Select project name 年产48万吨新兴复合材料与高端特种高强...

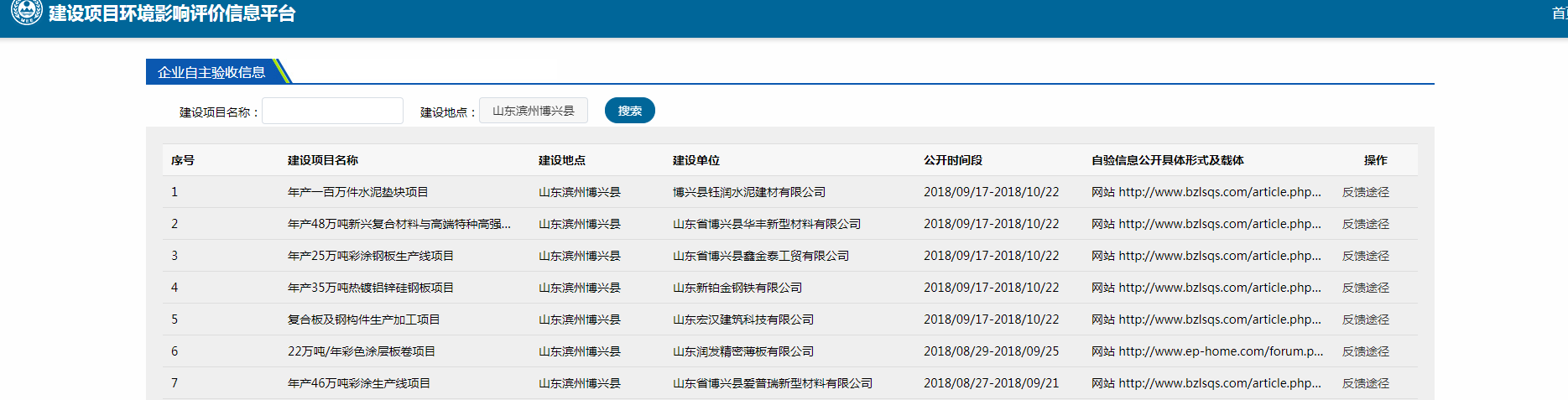[x=399, y=224]
